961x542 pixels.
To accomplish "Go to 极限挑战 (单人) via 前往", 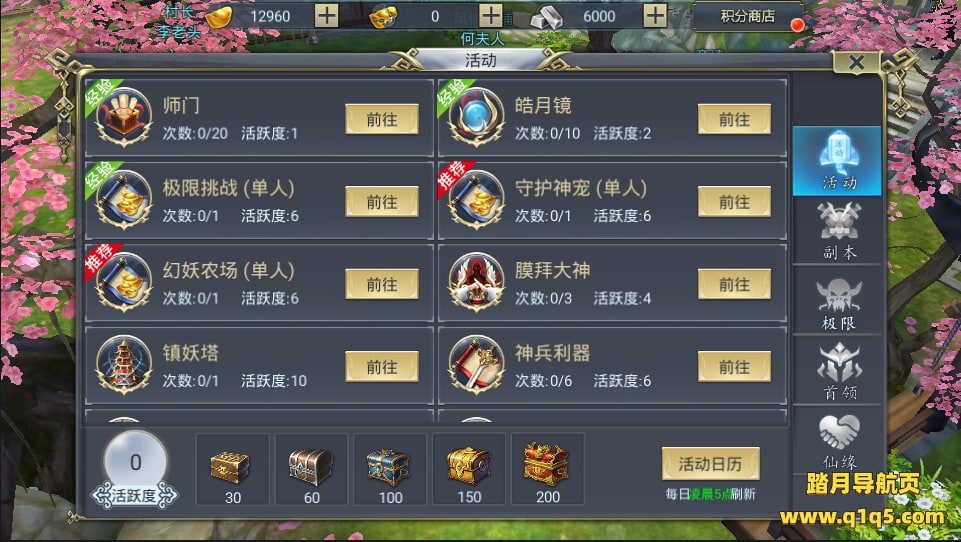I will tap(382, 202).
